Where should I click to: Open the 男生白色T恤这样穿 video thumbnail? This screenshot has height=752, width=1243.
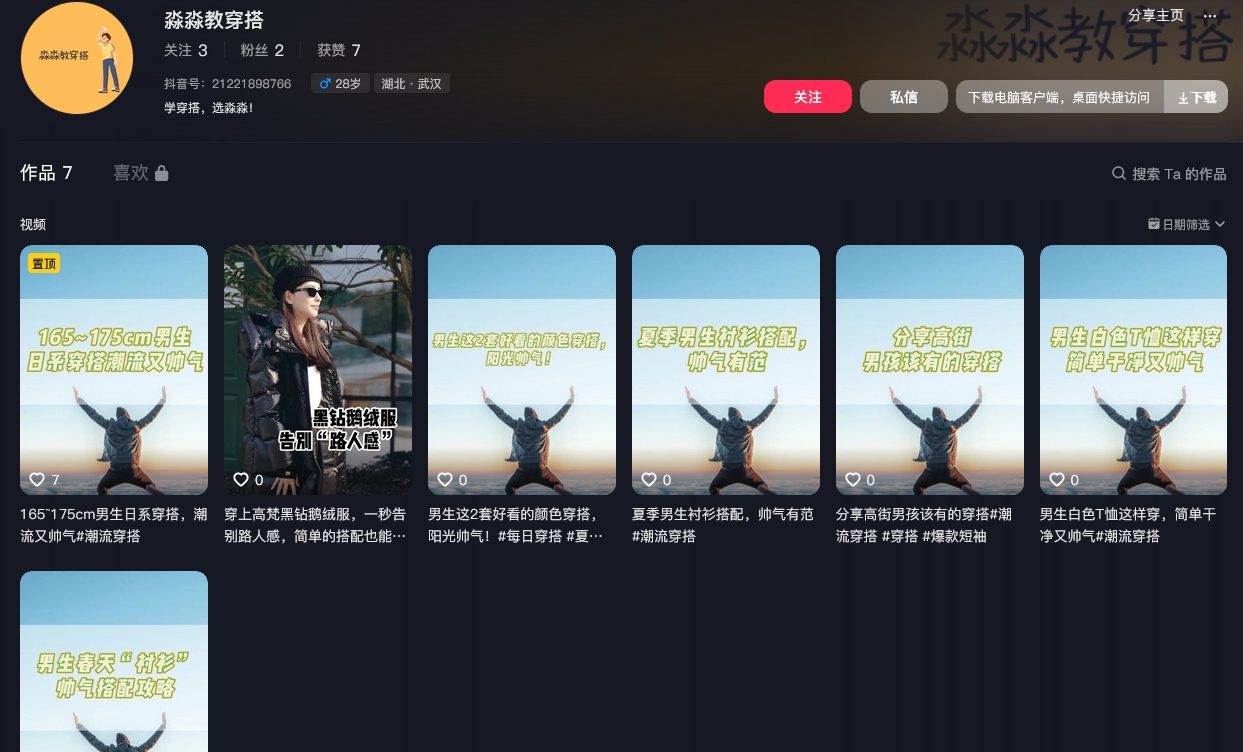(x=1134, y=370)
